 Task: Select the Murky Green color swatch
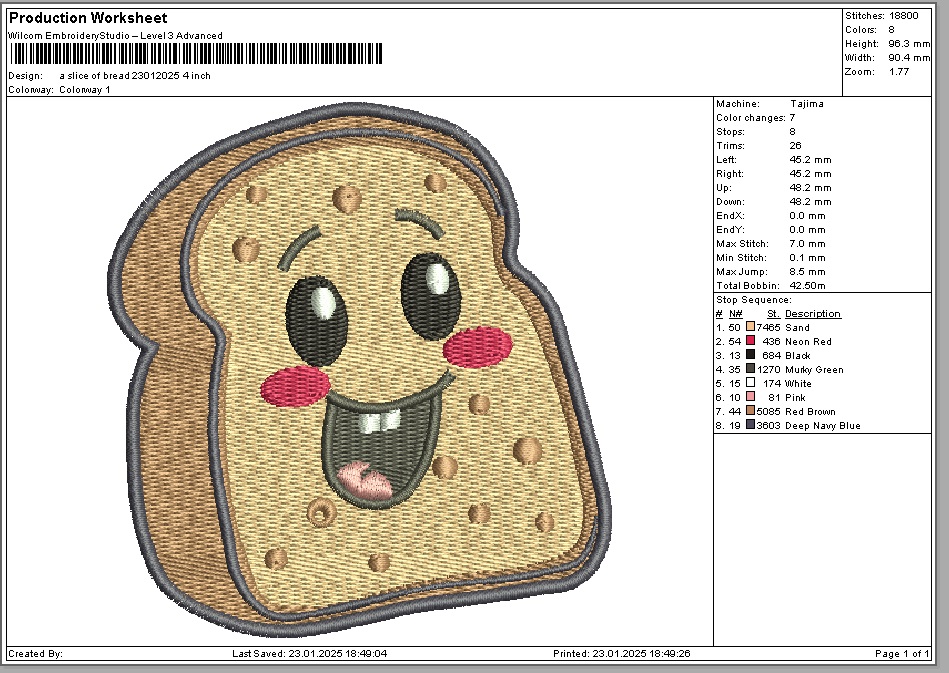coord(750,369)
